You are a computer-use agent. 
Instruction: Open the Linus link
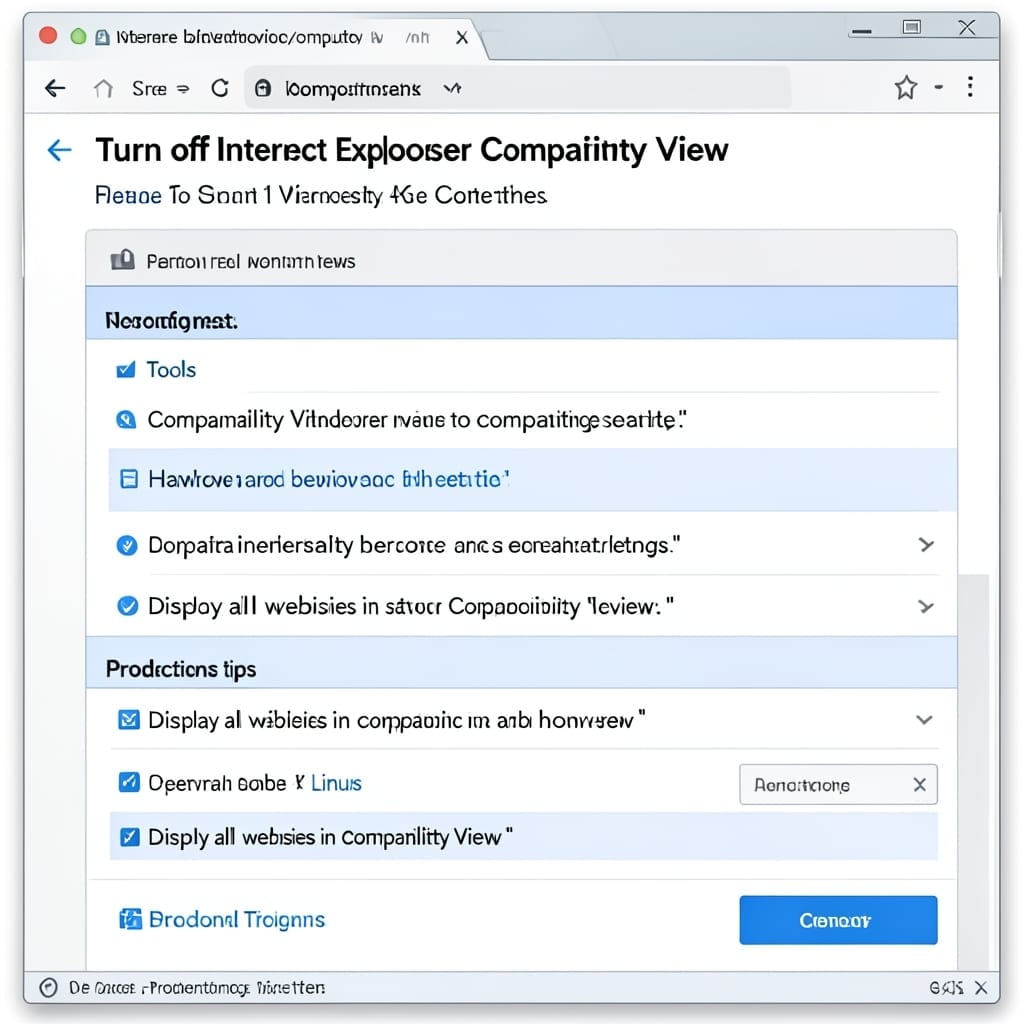coord(336,783)
